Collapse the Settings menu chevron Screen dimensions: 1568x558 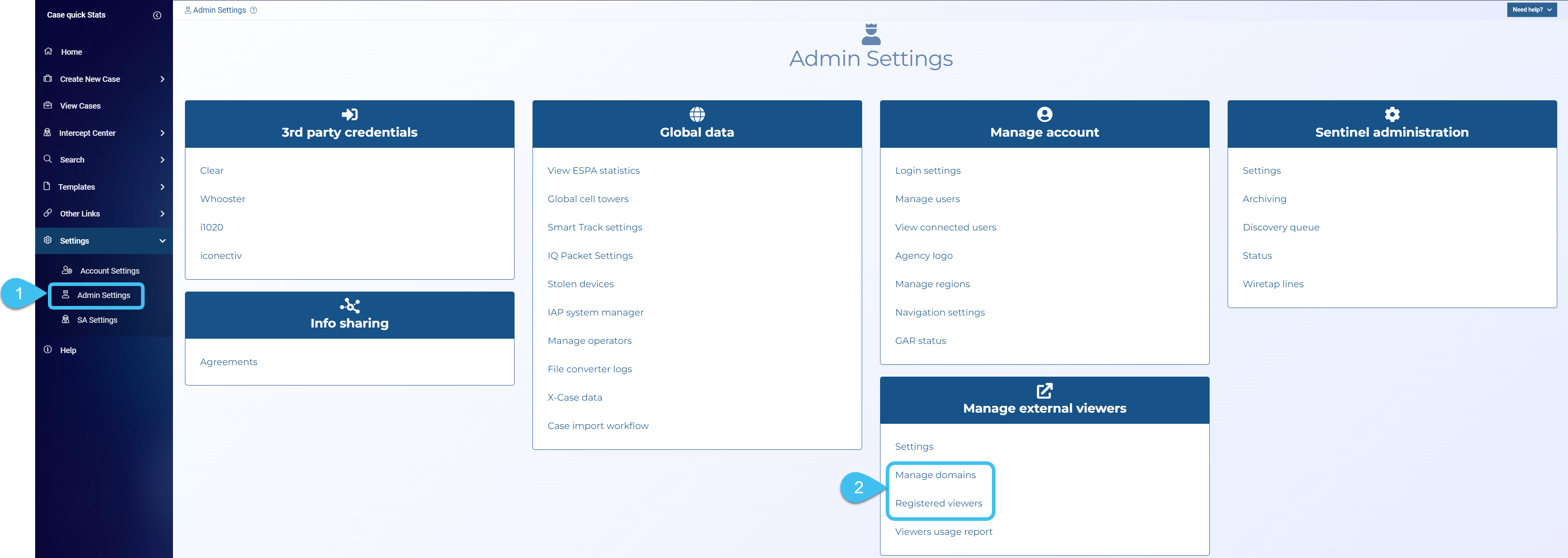pyautogui.click(x=162, y=241)
